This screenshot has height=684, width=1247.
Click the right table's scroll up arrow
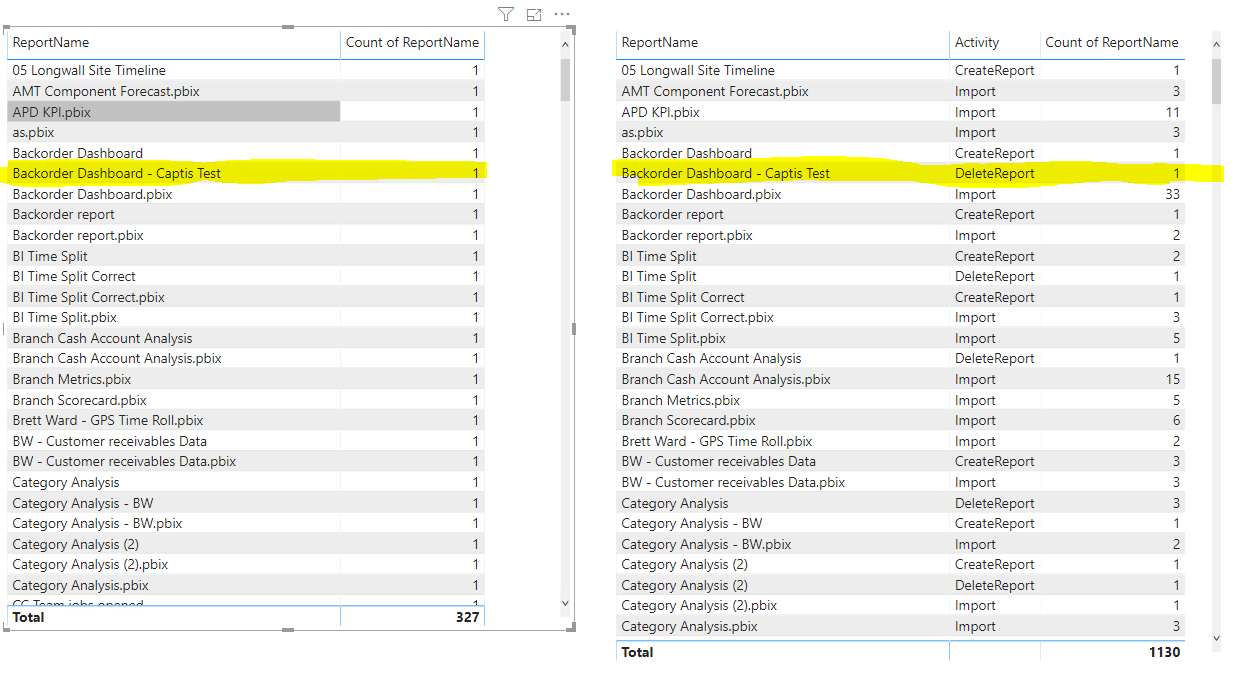click(x=1216, y=44)
